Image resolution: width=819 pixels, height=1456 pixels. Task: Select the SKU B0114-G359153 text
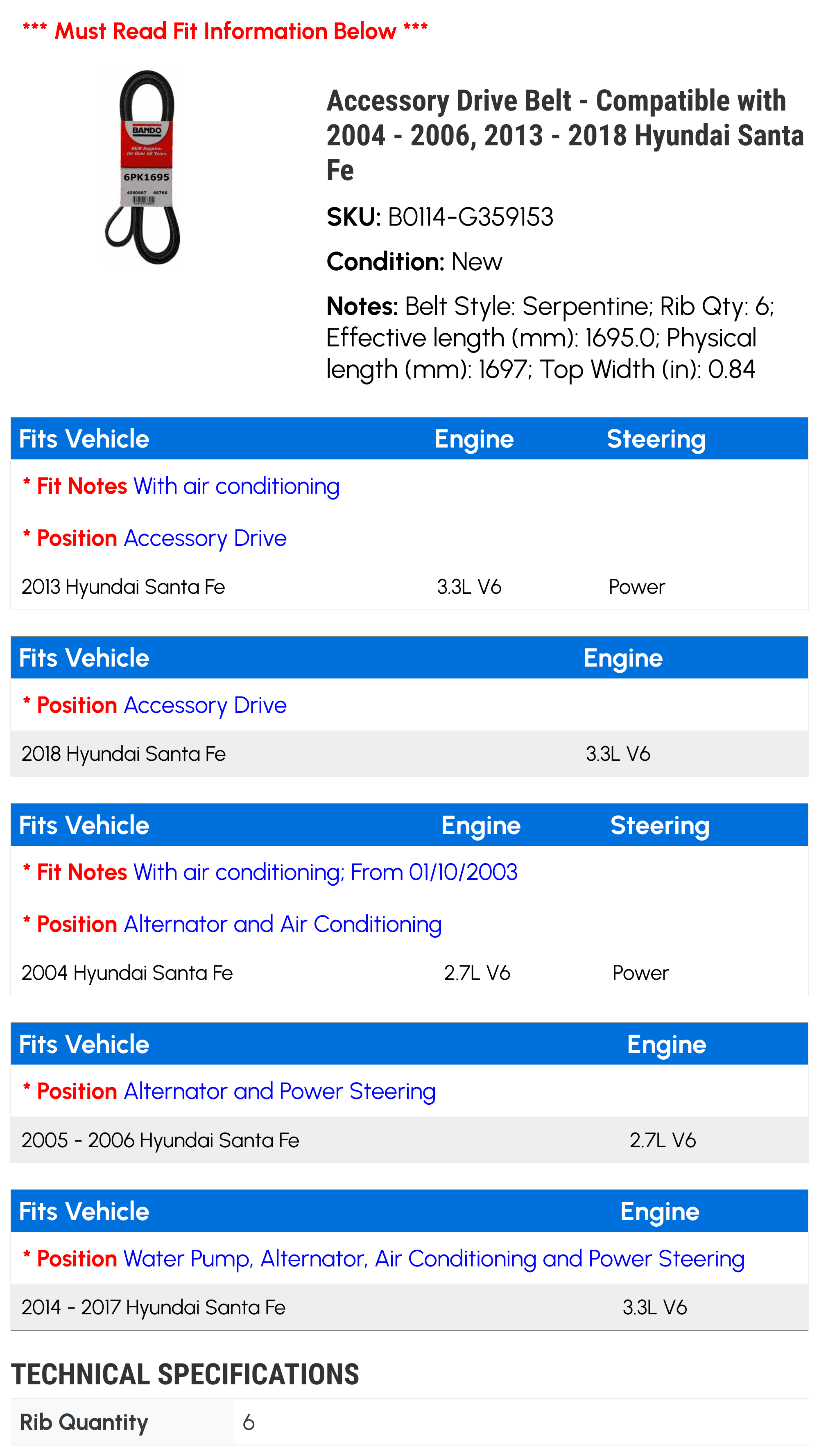440,217
